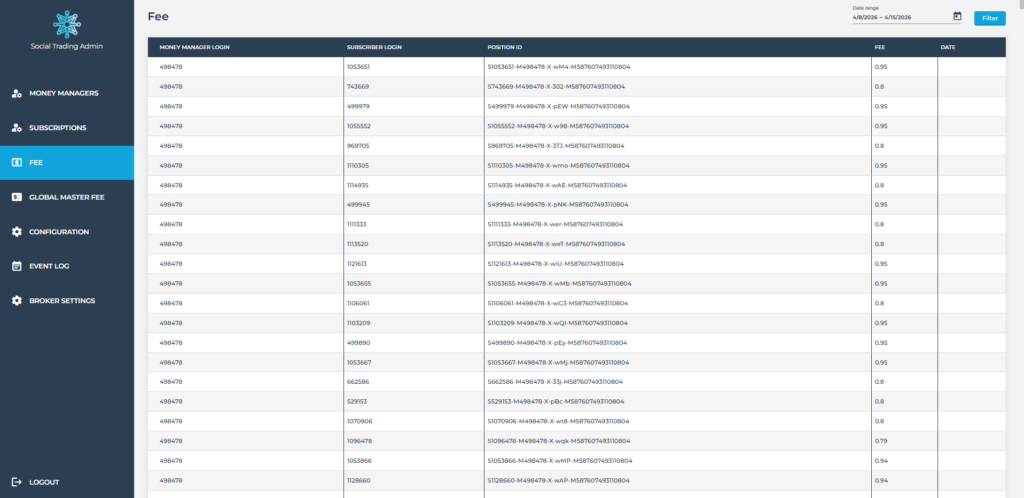This screenshot has height=498, width=1024.
Task: Click the Social Trading Admin logo
Action: (66, 22)
